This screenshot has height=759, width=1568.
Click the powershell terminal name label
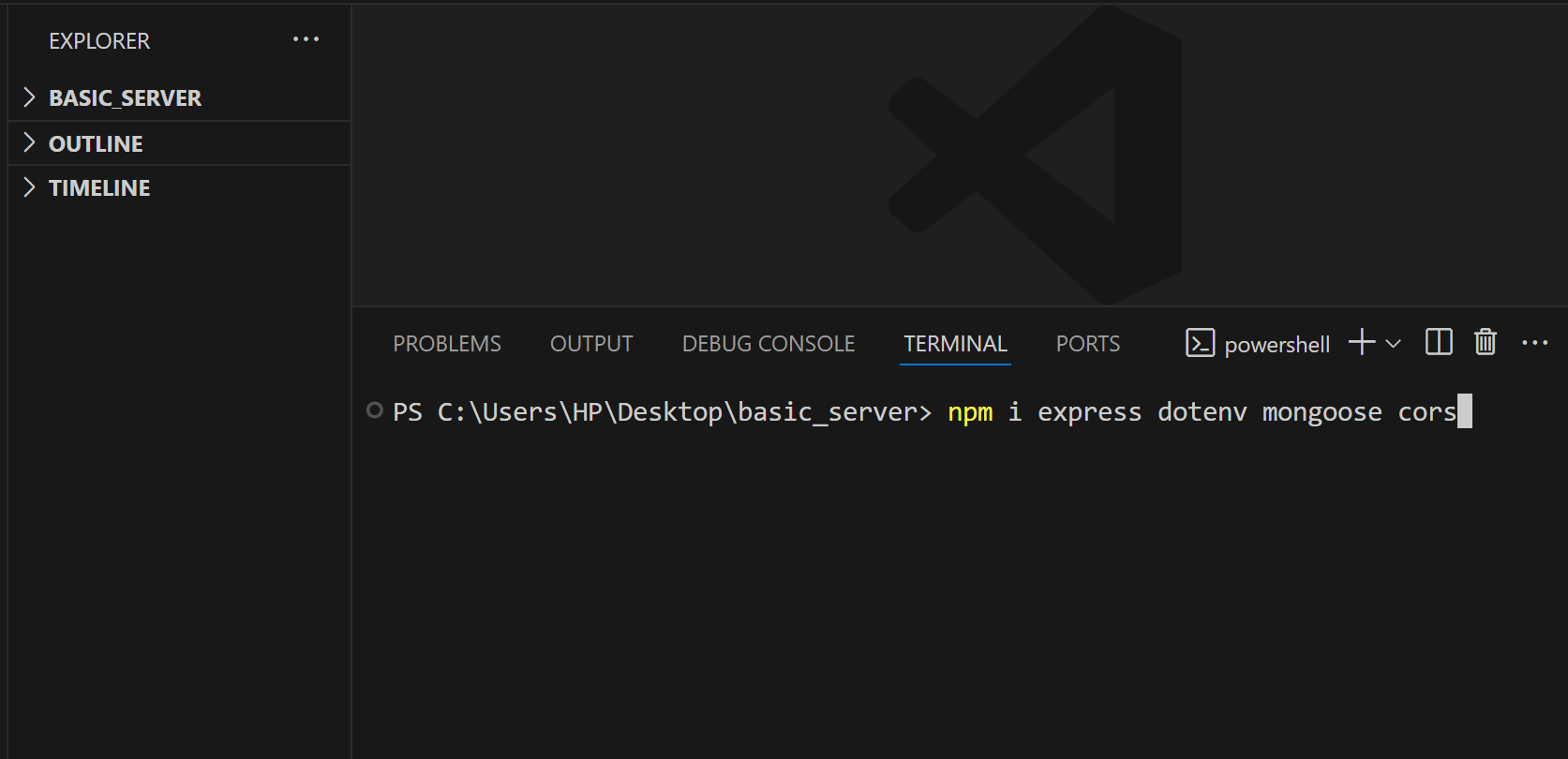[x=1277, y=345]
